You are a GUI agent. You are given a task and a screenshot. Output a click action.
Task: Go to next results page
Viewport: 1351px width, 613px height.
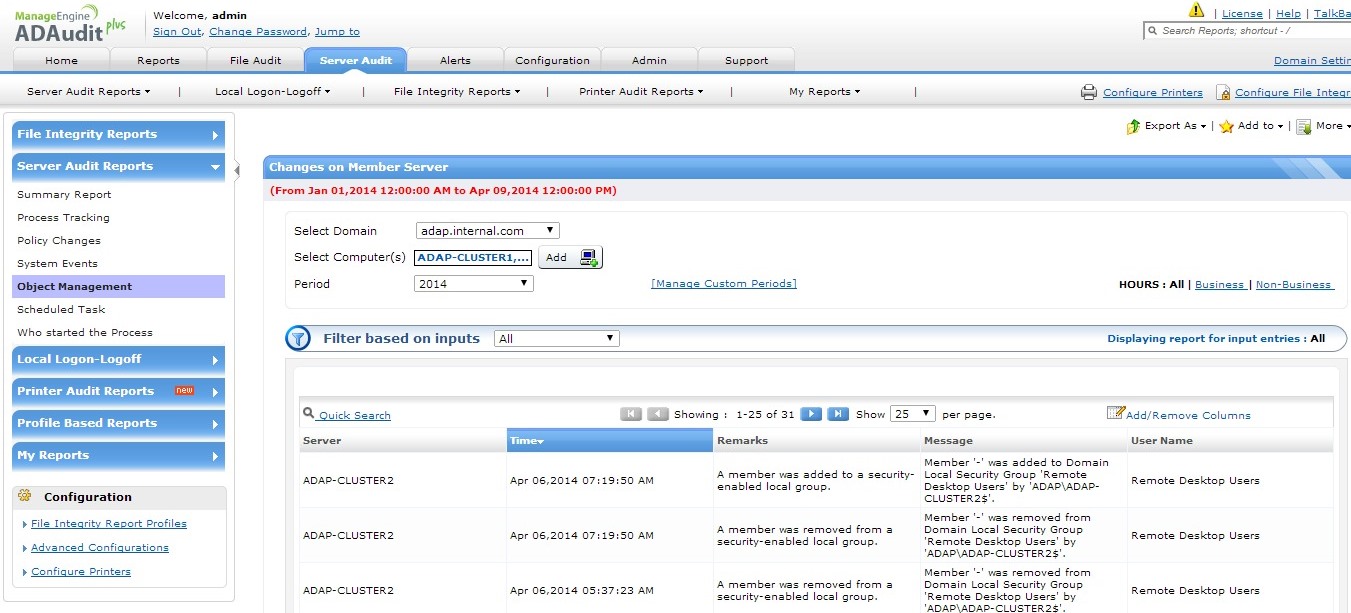812,414
